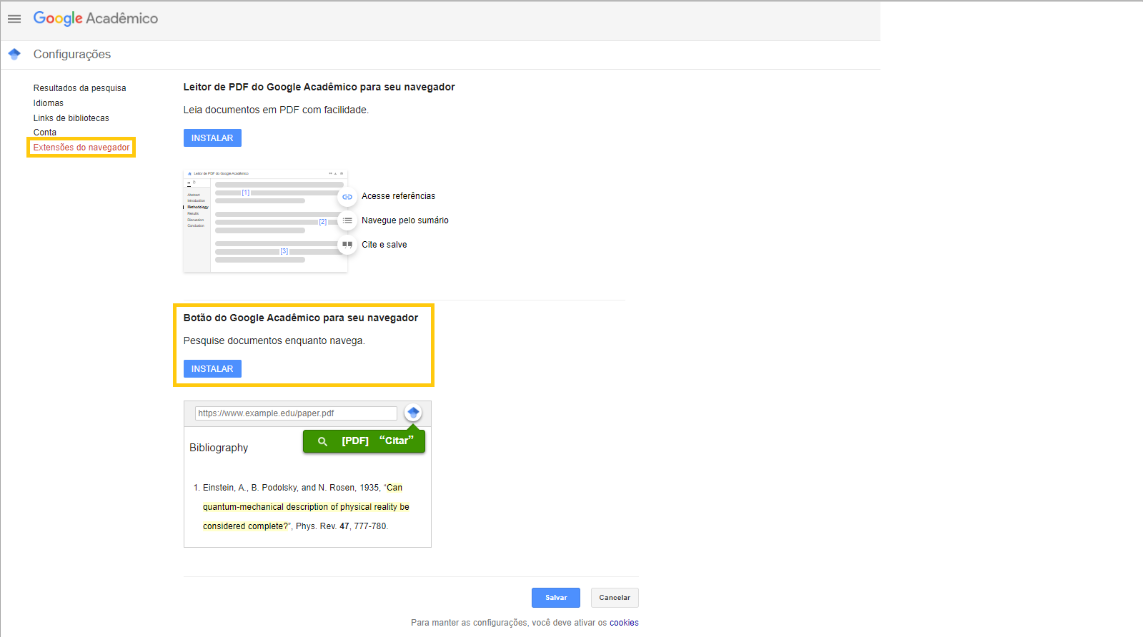
Task: Open the hamburger menu icon
Action: (15, 19)
